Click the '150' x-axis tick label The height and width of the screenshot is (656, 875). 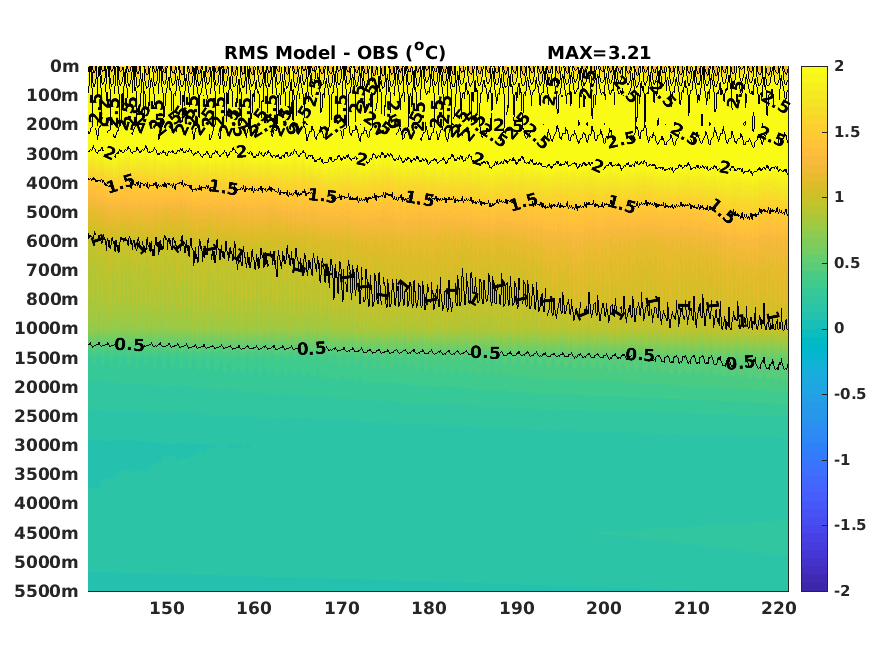167,608
